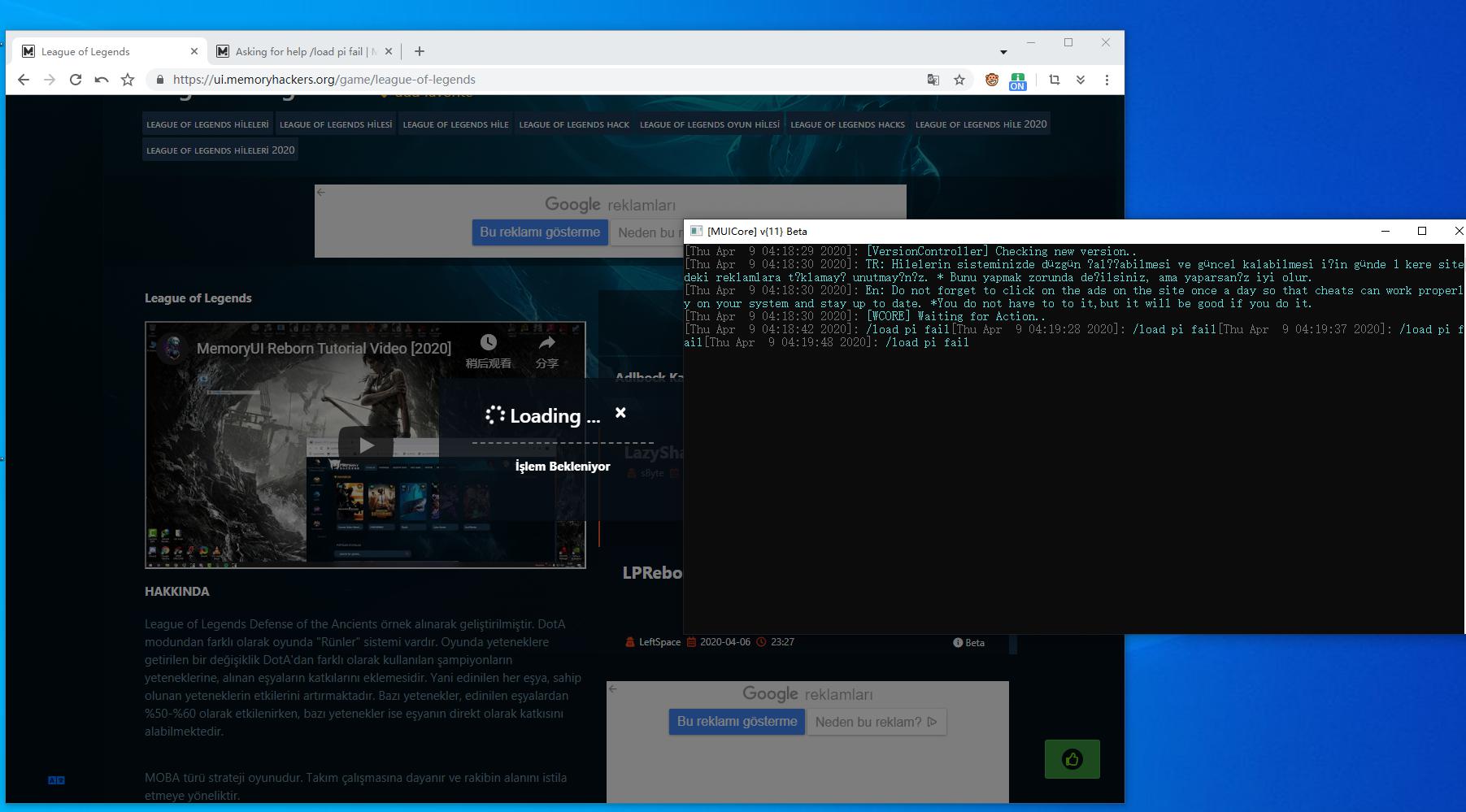The image size is (1466, 812).
Task: Click the League of Legends section heading
Action: click(198, 298)
